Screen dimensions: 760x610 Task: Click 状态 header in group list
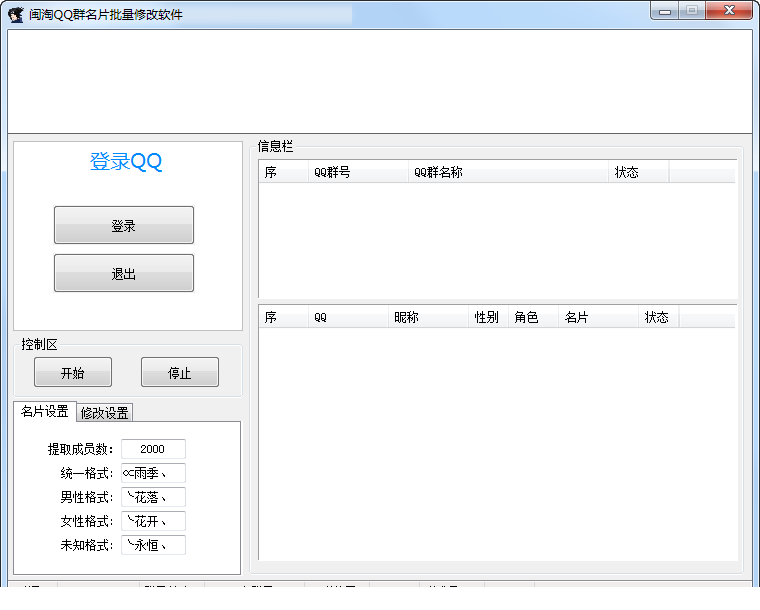(639, 172)
